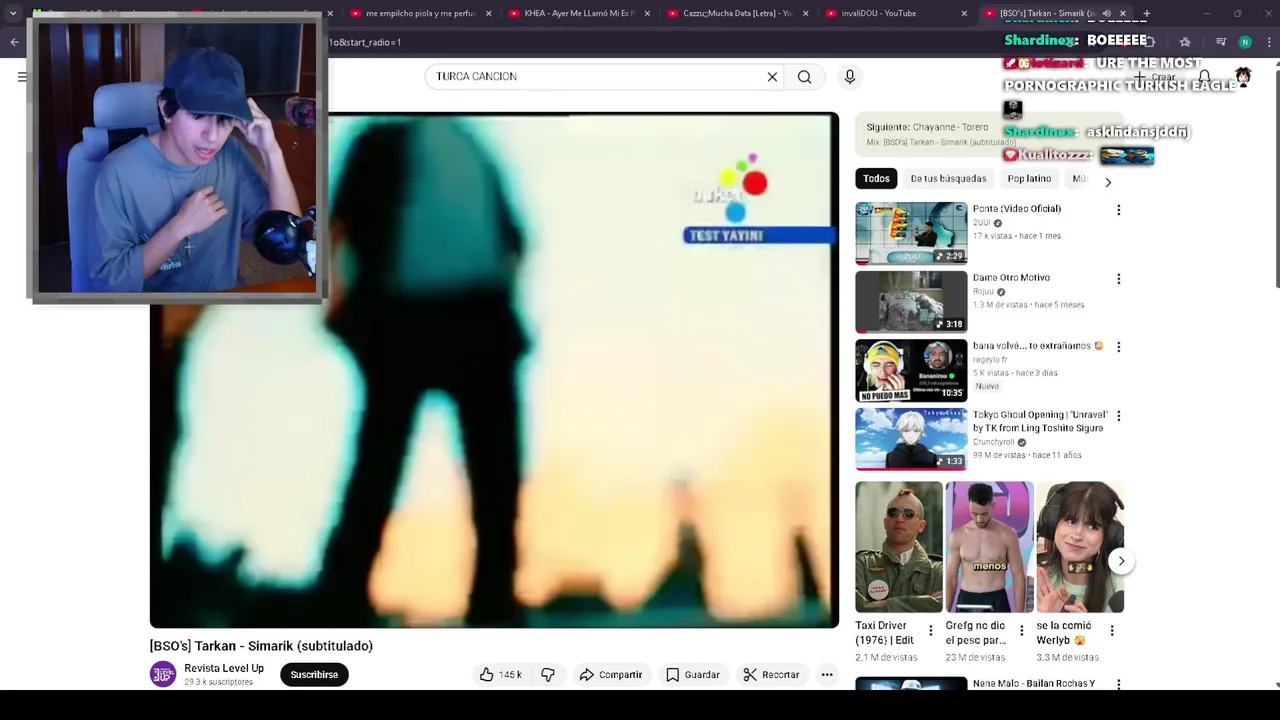
Task: Click the Recortar clip button
Action: tap(771, 675)
